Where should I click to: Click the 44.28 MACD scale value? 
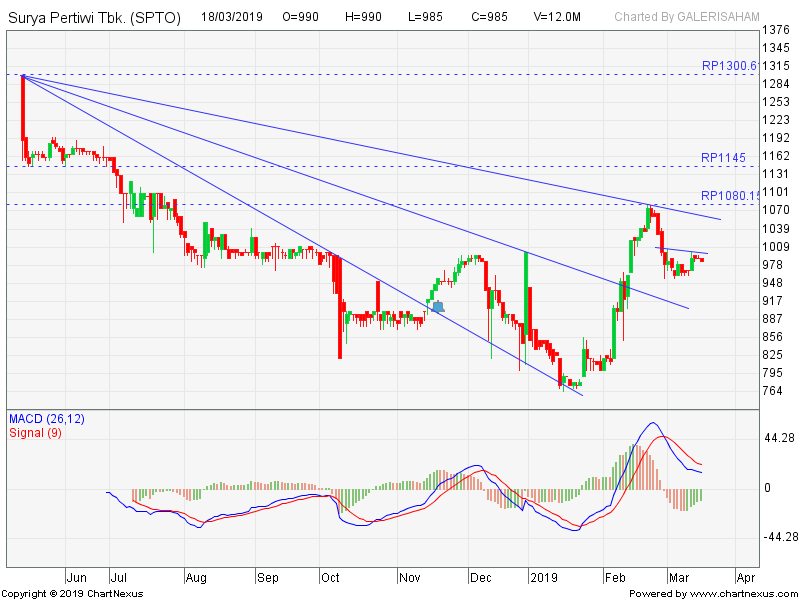pyautogui.click(x=778, y=439)
